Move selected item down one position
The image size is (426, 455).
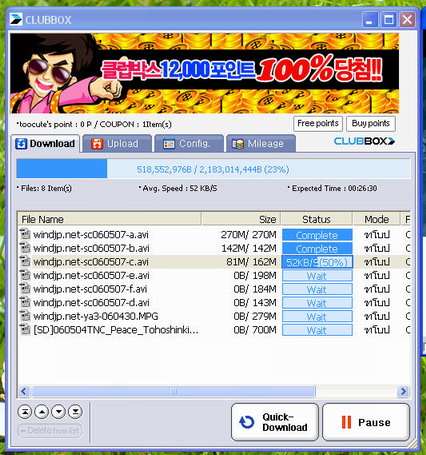coord(59,412)
